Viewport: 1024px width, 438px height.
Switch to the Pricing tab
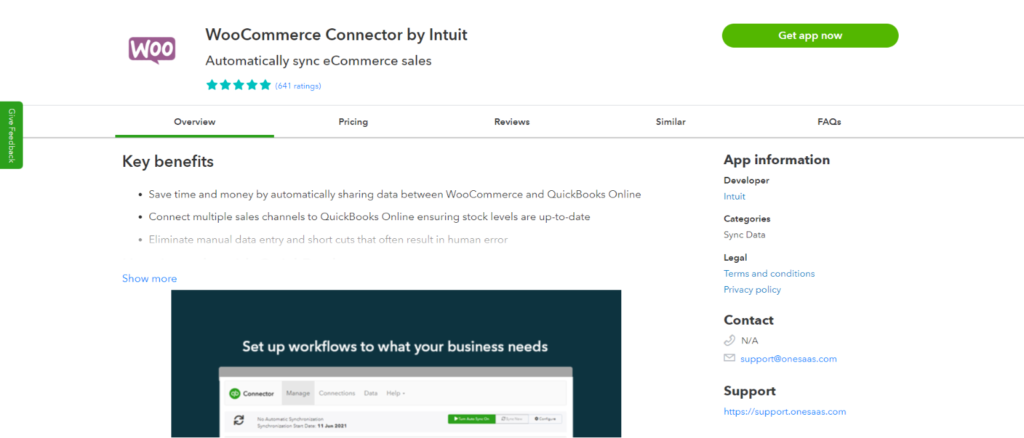pyautogui.click(x=353, y=122)
